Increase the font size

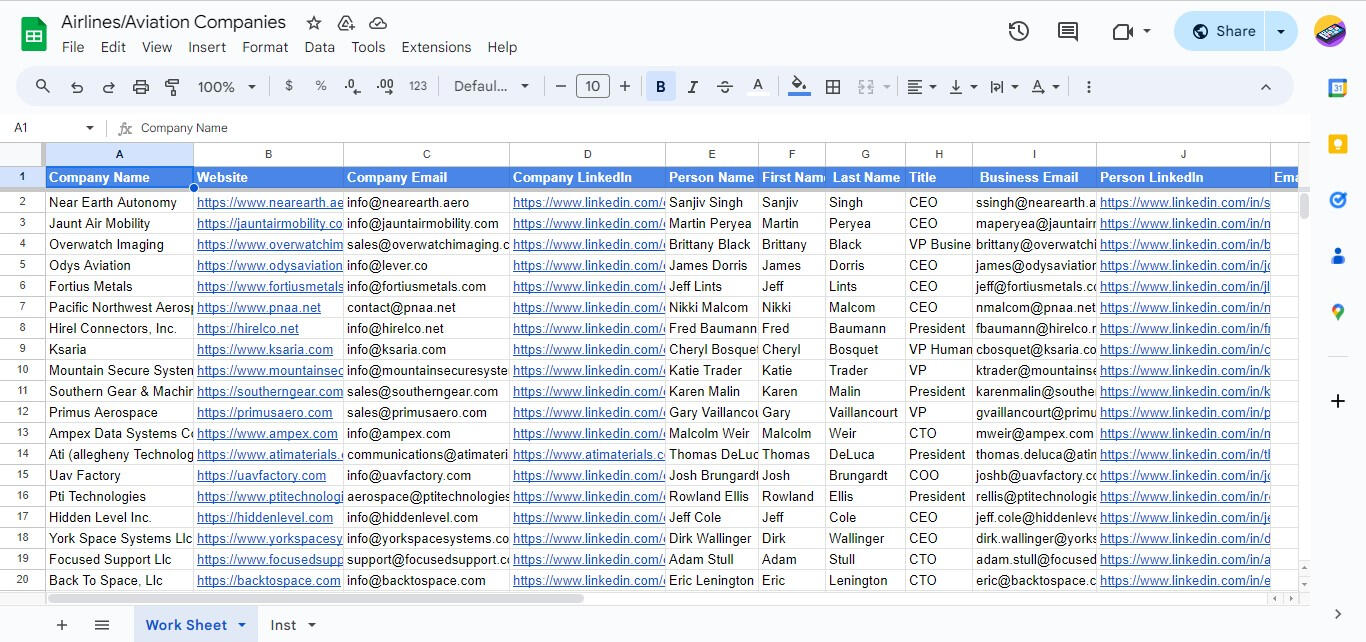click(x=625, y=87)
